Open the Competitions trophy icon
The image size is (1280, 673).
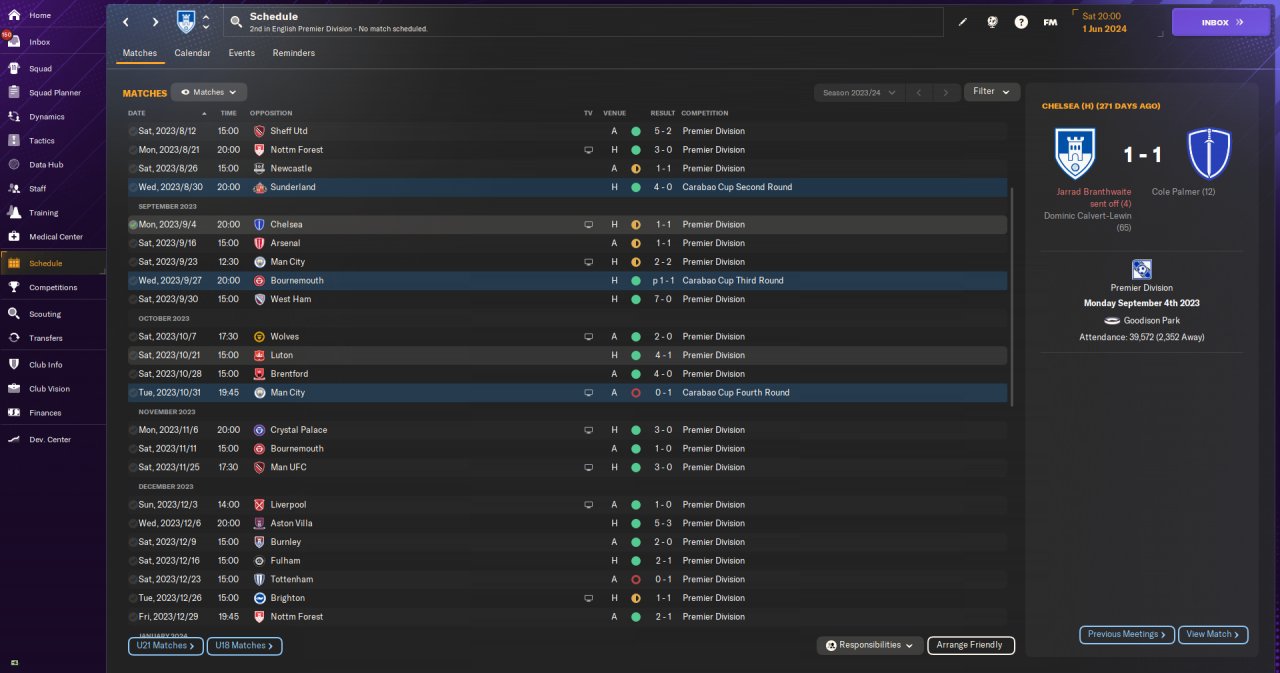click(x=14, y=287)
